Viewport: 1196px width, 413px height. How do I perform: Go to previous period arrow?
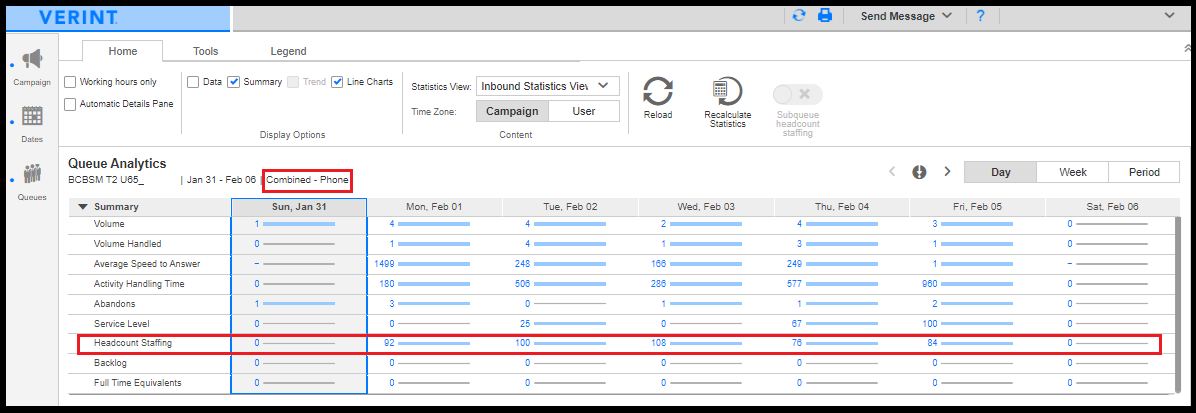[x=892, y=172]
